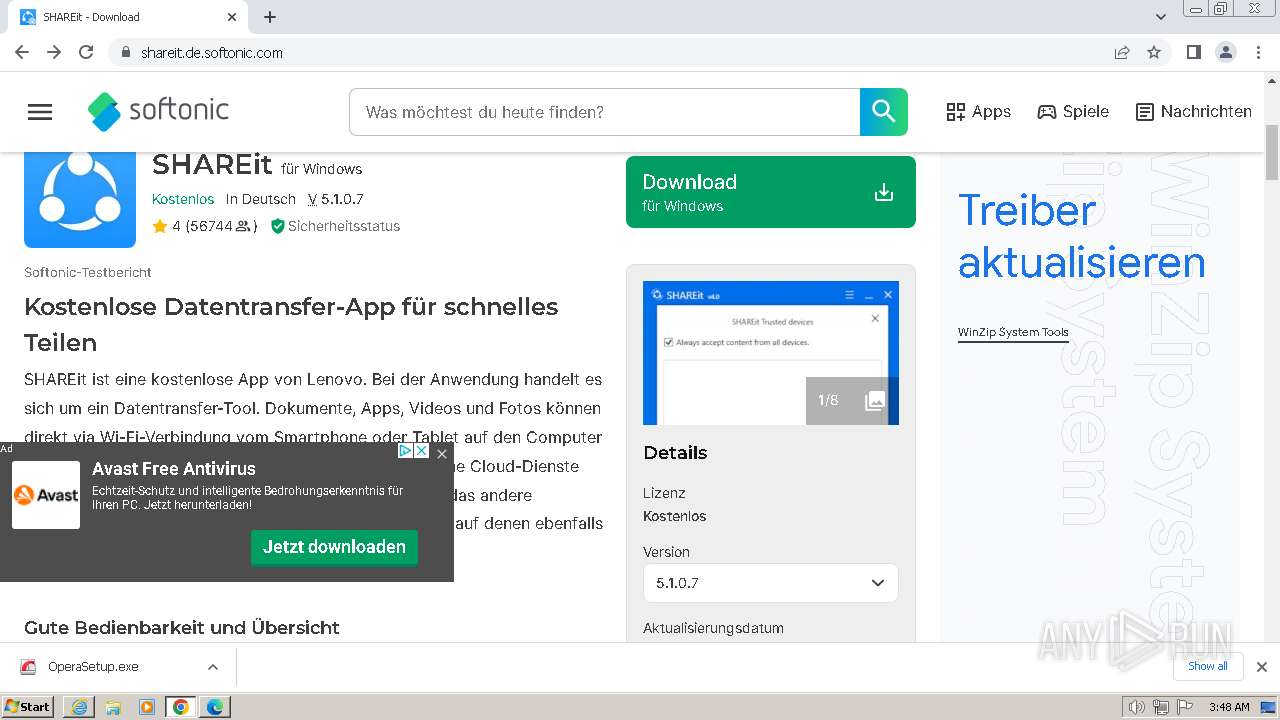The image size is (1280, 720).
Task: Open the tab search dropdown arrow
Action: click(1161, 17)
